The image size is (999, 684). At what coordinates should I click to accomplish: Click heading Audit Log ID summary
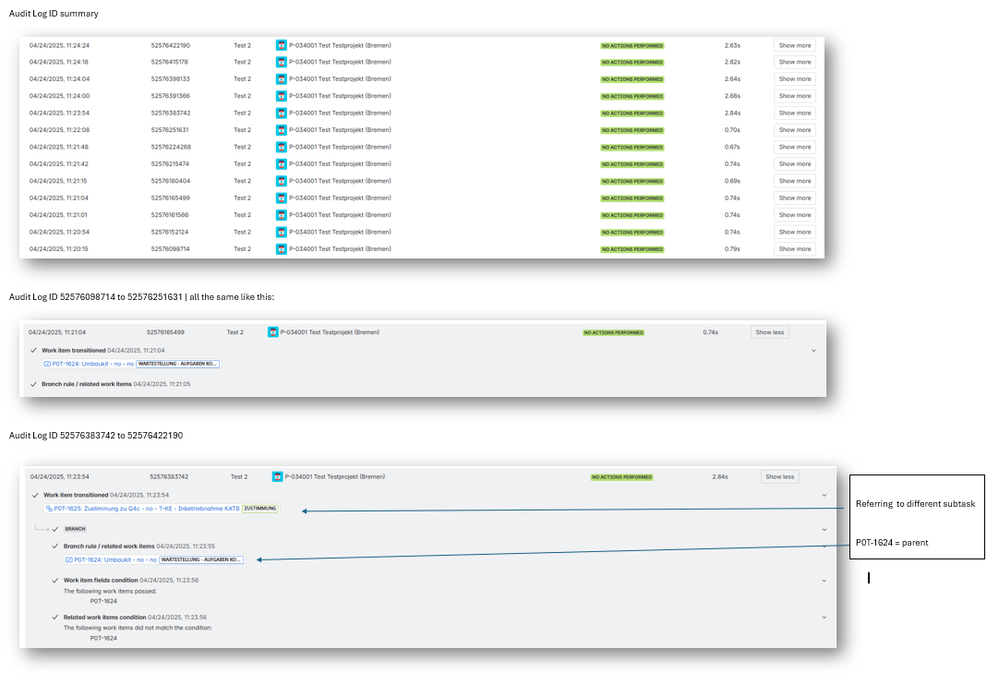(x=54, y=13)
